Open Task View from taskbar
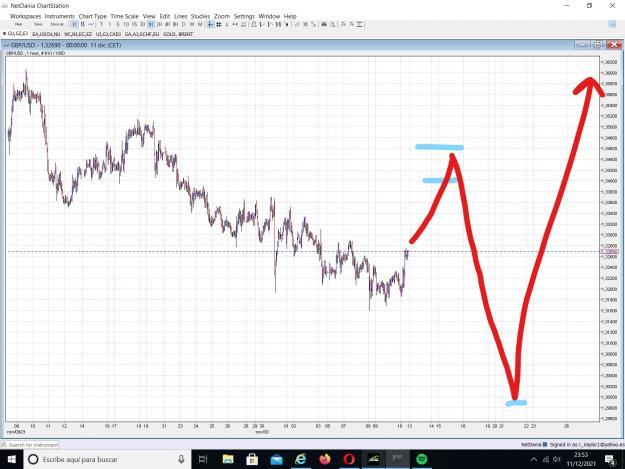 coord(203,459)
